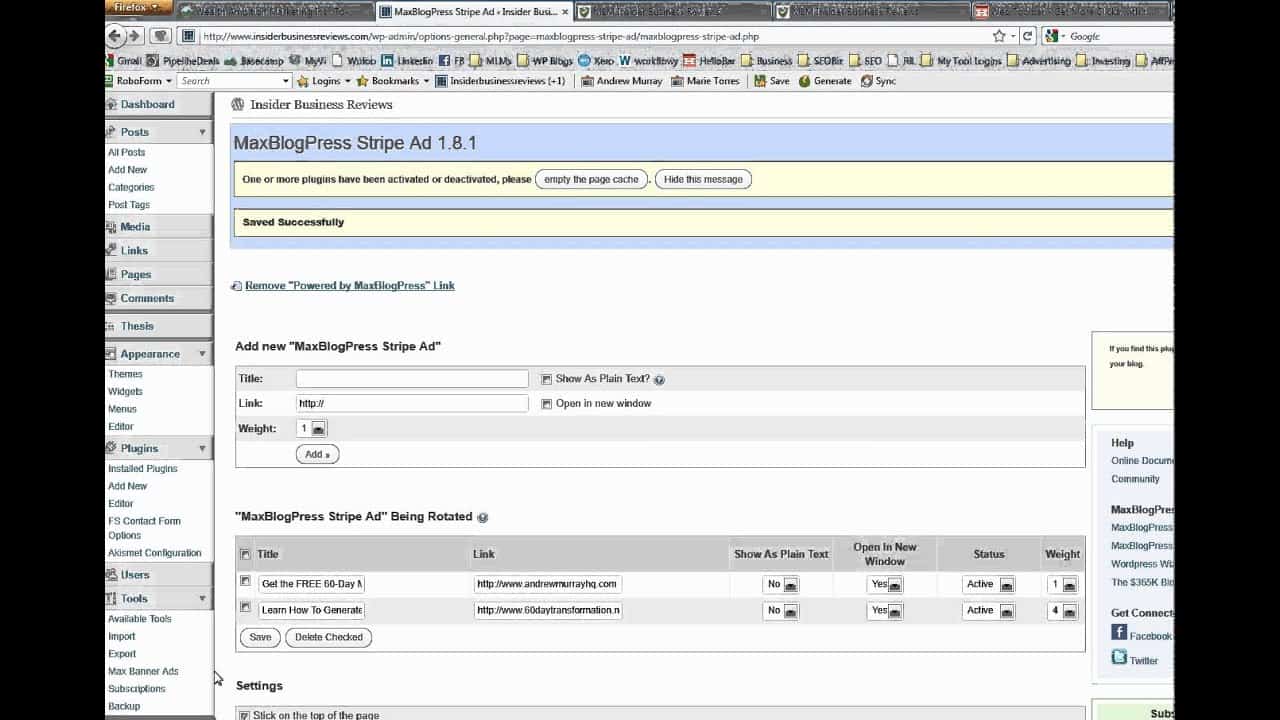Screen dimensions: 1280x720
Task: Open Installed Plugins in sidebar
Action: (x=143, y=469)
